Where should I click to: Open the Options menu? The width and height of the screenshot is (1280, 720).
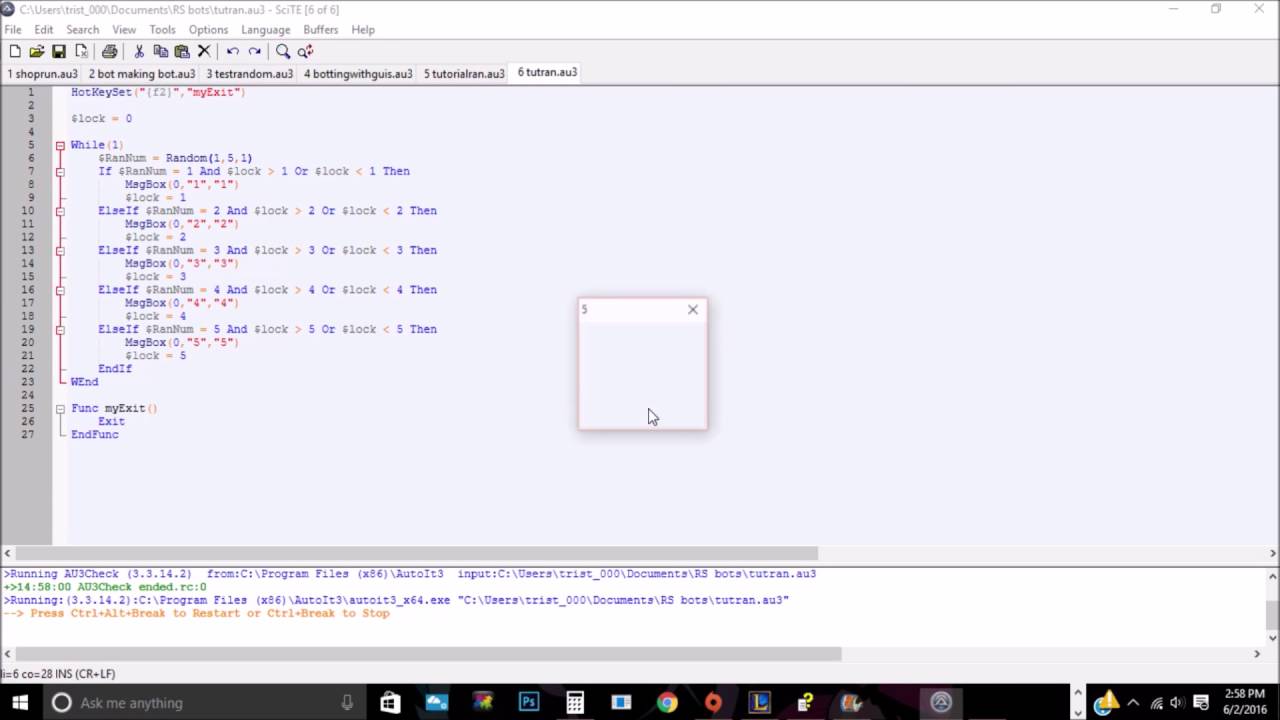click(208, 30)
